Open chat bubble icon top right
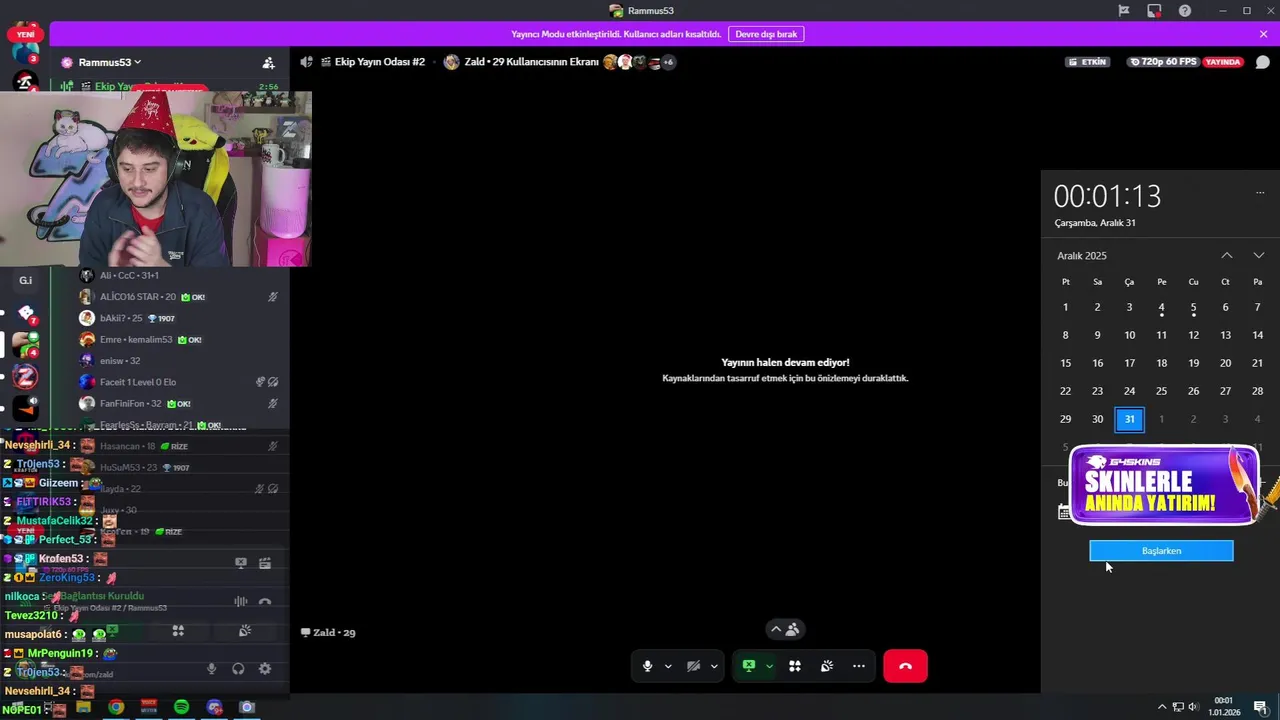Viewport: 1280px width, 720px height. pyautogui.click(x=1262, y=62)
